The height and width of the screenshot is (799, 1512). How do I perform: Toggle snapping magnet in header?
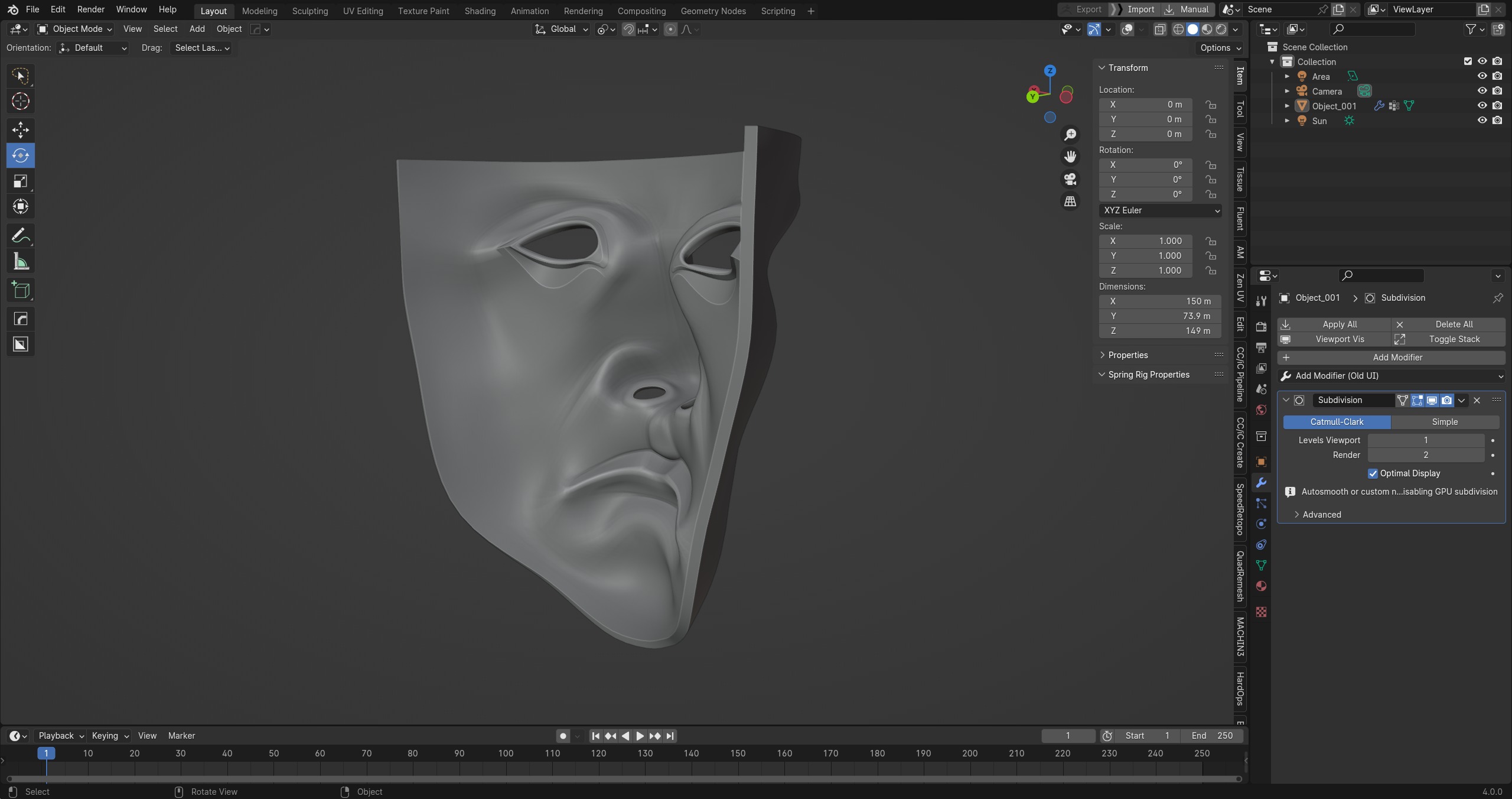click(x=628, y=29)
